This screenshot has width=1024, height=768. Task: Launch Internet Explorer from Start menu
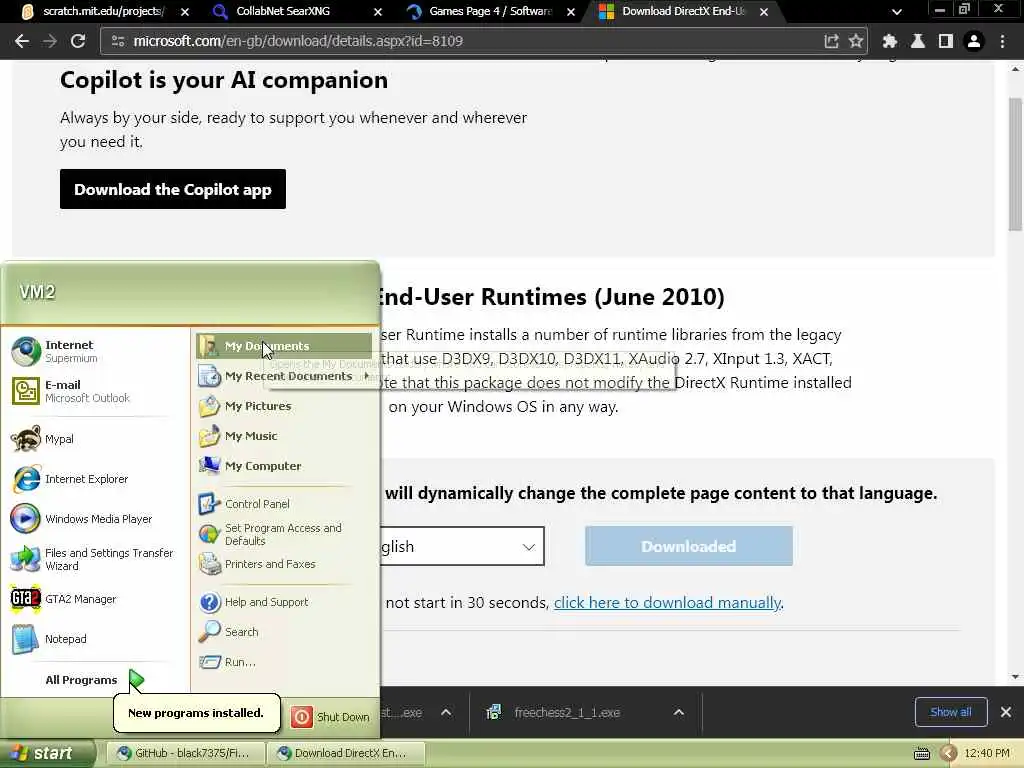[x=95, y=479]
